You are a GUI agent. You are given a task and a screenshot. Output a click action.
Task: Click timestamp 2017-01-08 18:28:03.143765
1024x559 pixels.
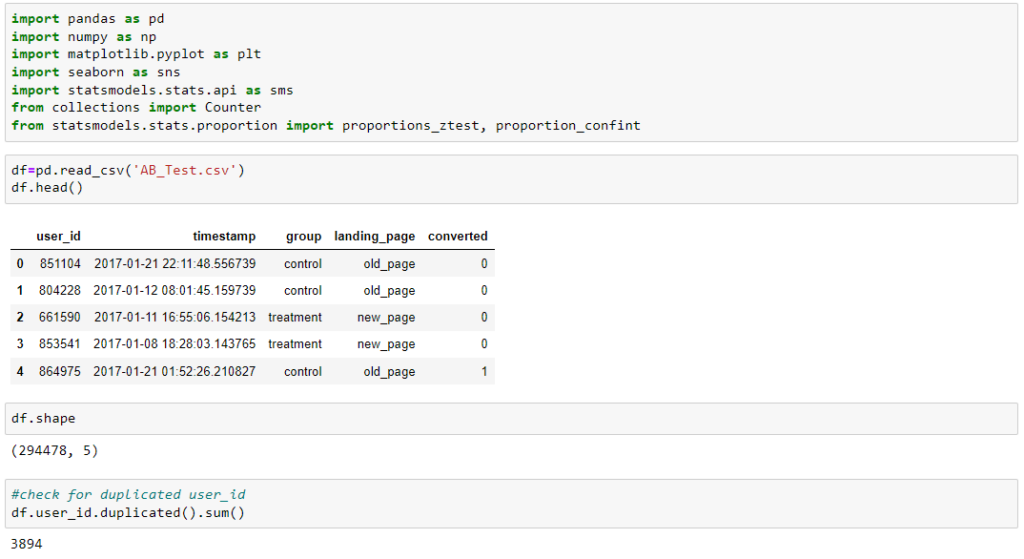point(174,344)
